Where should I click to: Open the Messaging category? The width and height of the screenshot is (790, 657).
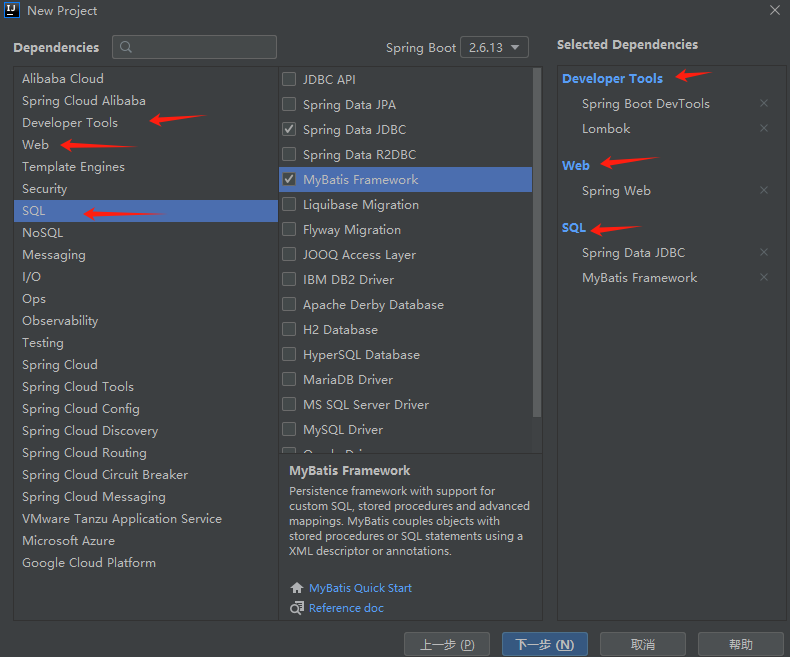[x=146, y=255]
